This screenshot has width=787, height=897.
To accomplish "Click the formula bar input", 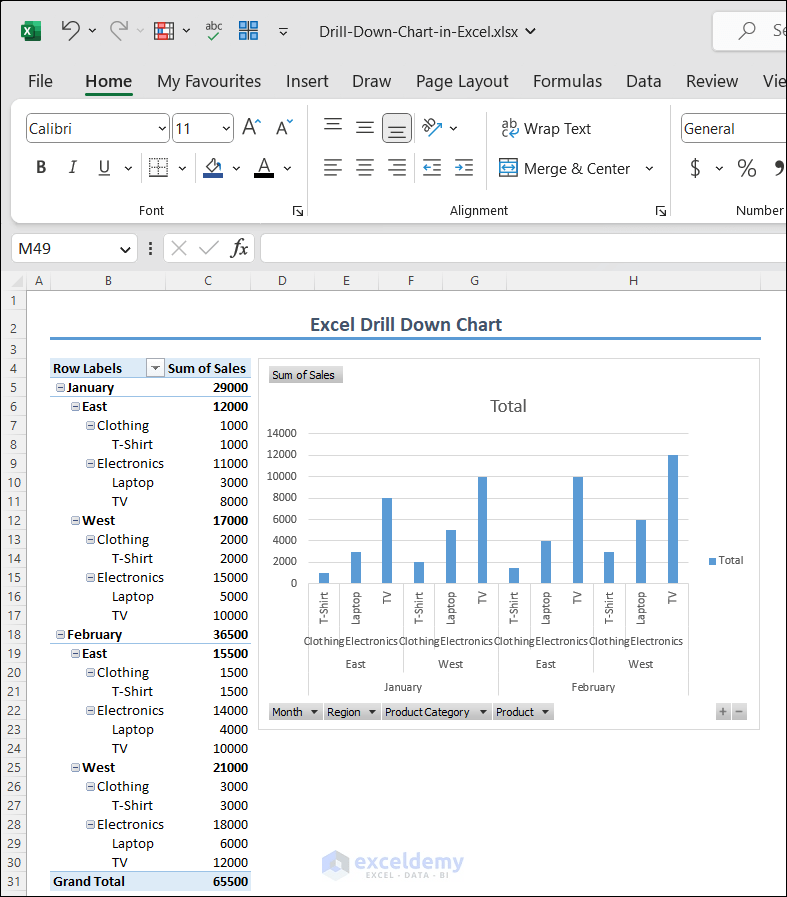I will point(523,248).
